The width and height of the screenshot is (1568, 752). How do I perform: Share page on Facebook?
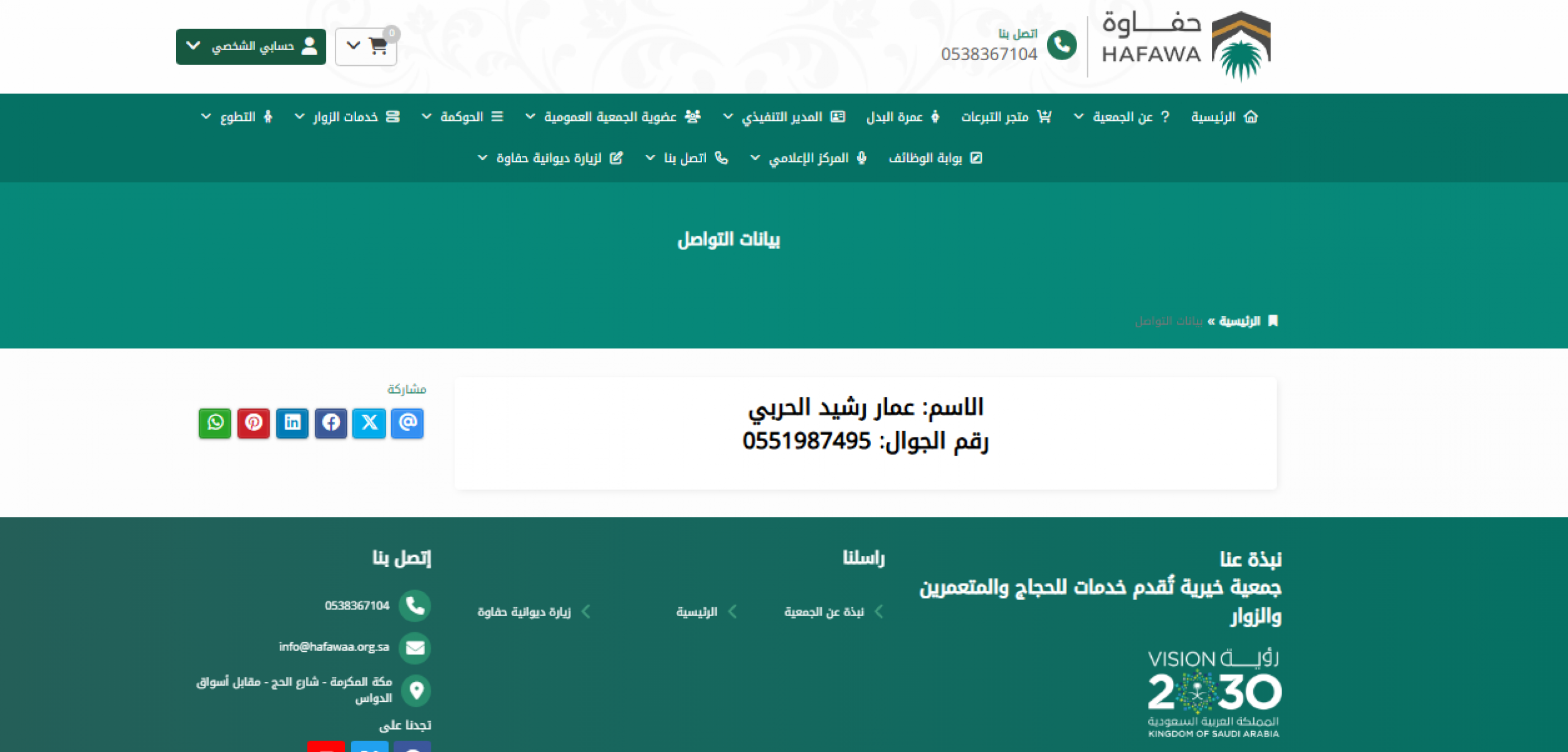(331, 423)
